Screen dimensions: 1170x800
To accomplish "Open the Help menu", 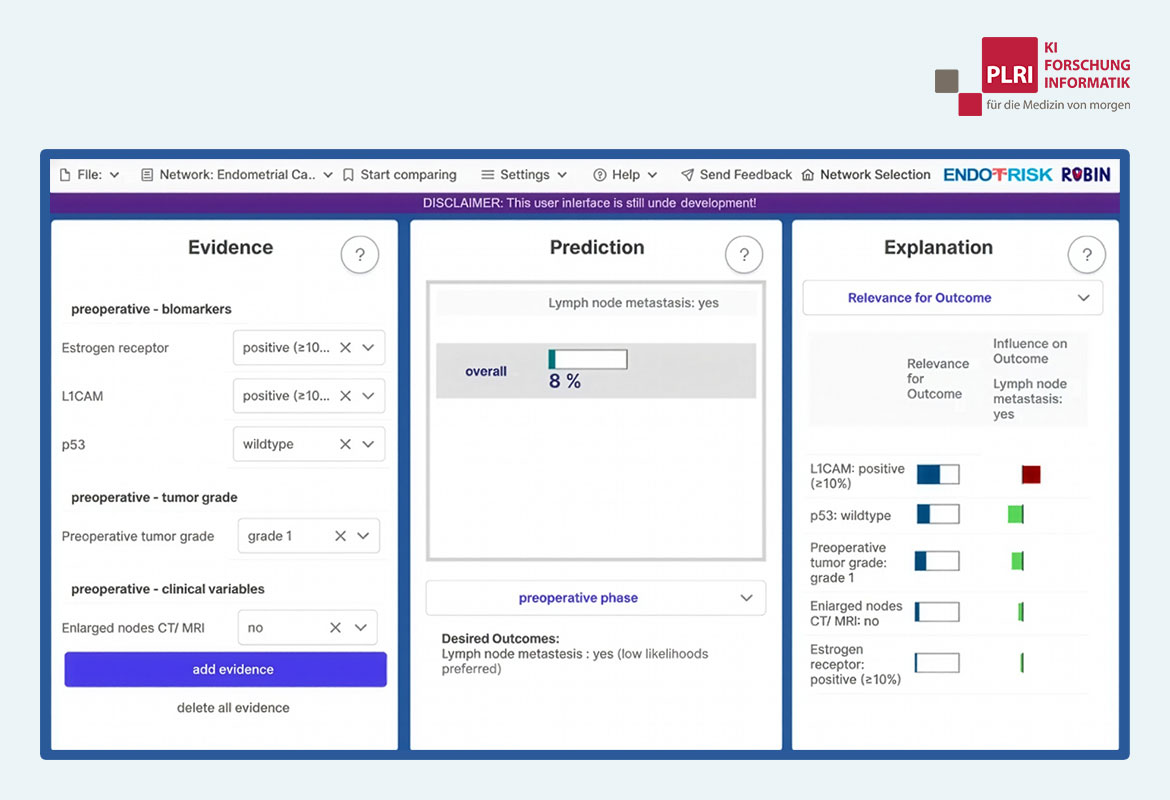I will click(x=625, y=175).
